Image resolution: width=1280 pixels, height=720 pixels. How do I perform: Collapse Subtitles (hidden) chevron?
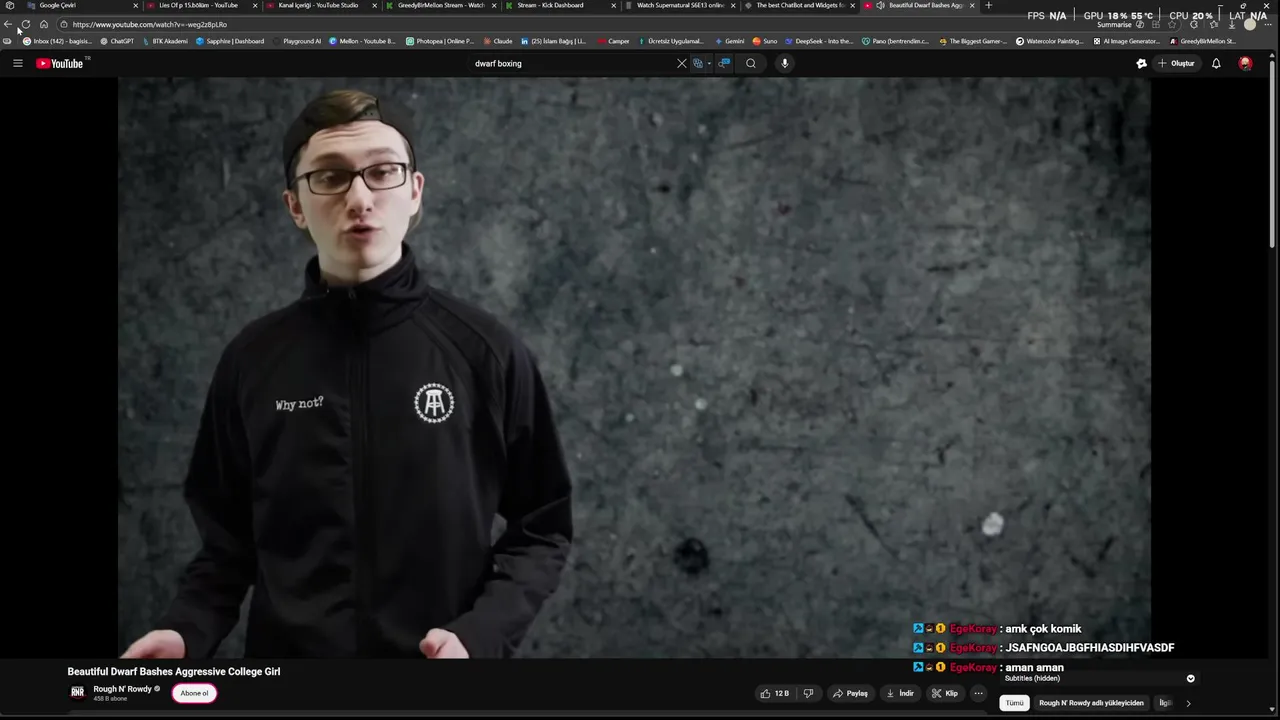1190,678
